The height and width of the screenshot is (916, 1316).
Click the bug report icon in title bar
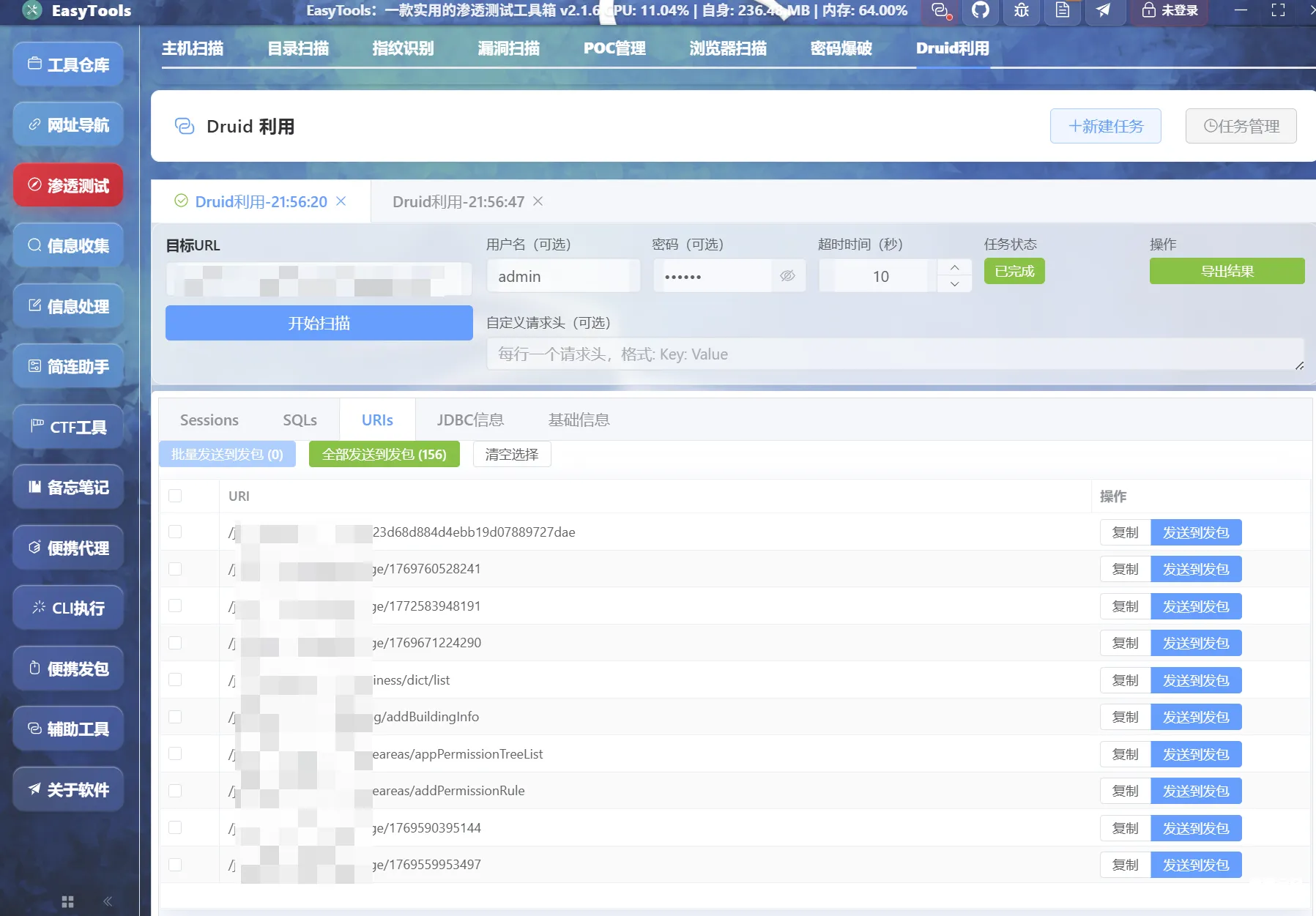click(x=1021, y=11)
